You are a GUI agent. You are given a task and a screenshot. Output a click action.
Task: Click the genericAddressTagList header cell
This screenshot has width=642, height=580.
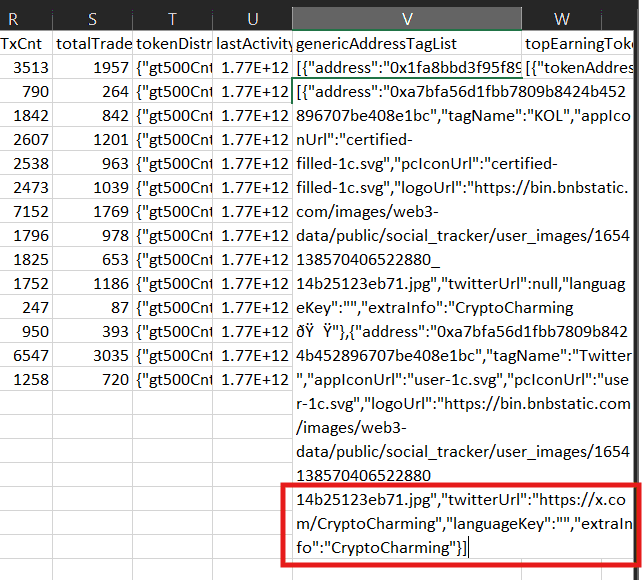pos(407,43)
